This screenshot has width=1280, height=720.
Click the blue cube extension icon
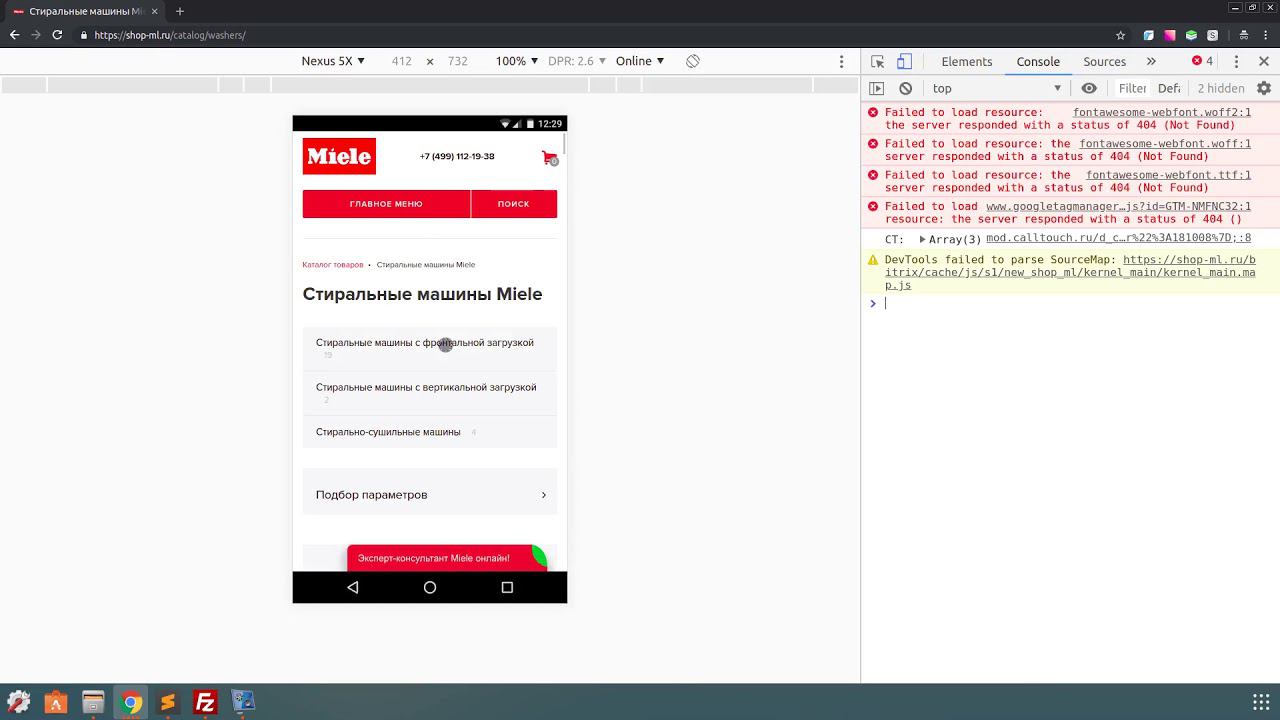(1148, 35)
